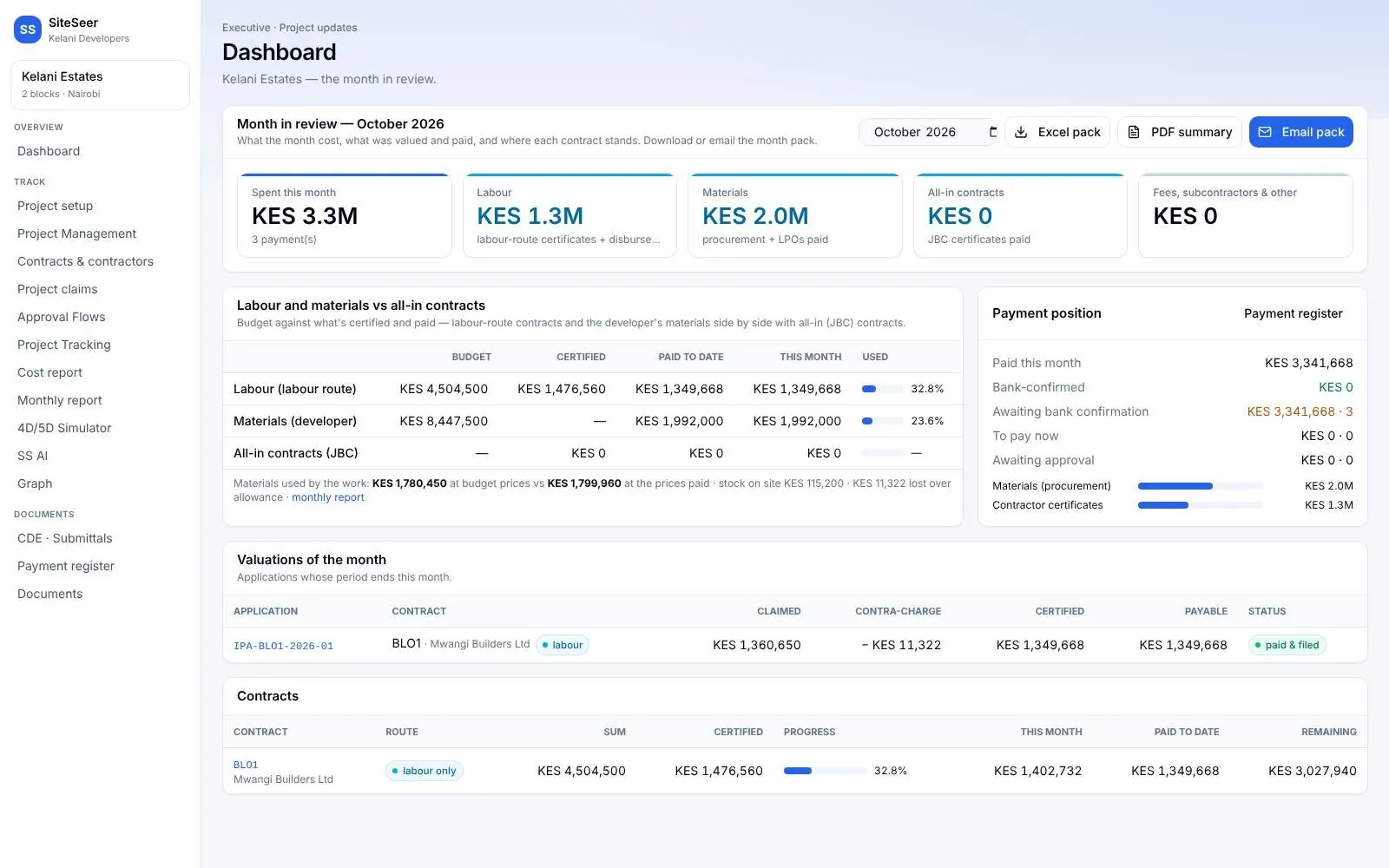Image resolution: width=1389 pixels, height=868 pixels.
Task: Click the BL01 contract 32.8% progress bar
Action: click(x=825, y=771)
